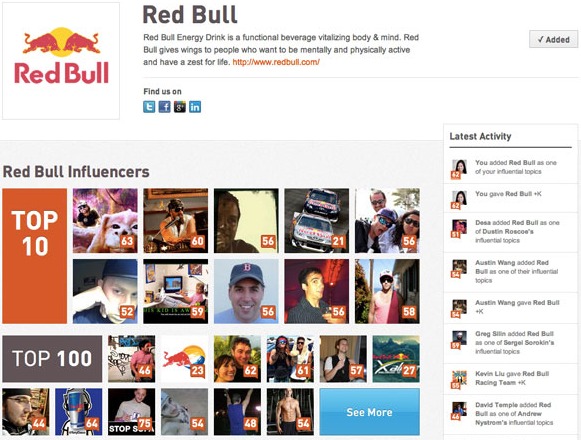This screenshot has width=581, height=440.
Task: Toggle the Added button
Action: click(553, 39)
